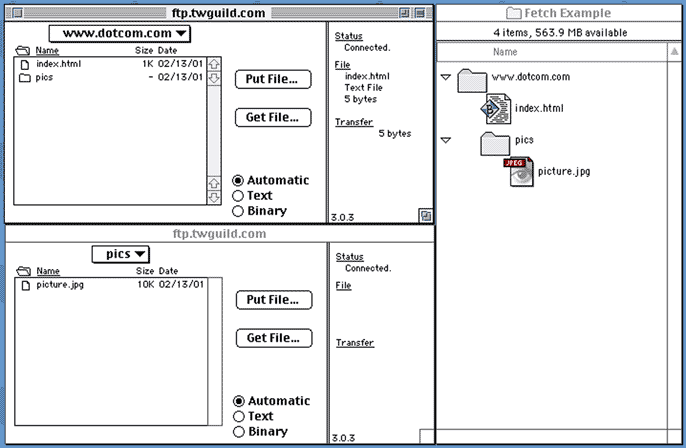
Task: Click the index.html label in Fetch Example
Action: click(x=539, y=108)
